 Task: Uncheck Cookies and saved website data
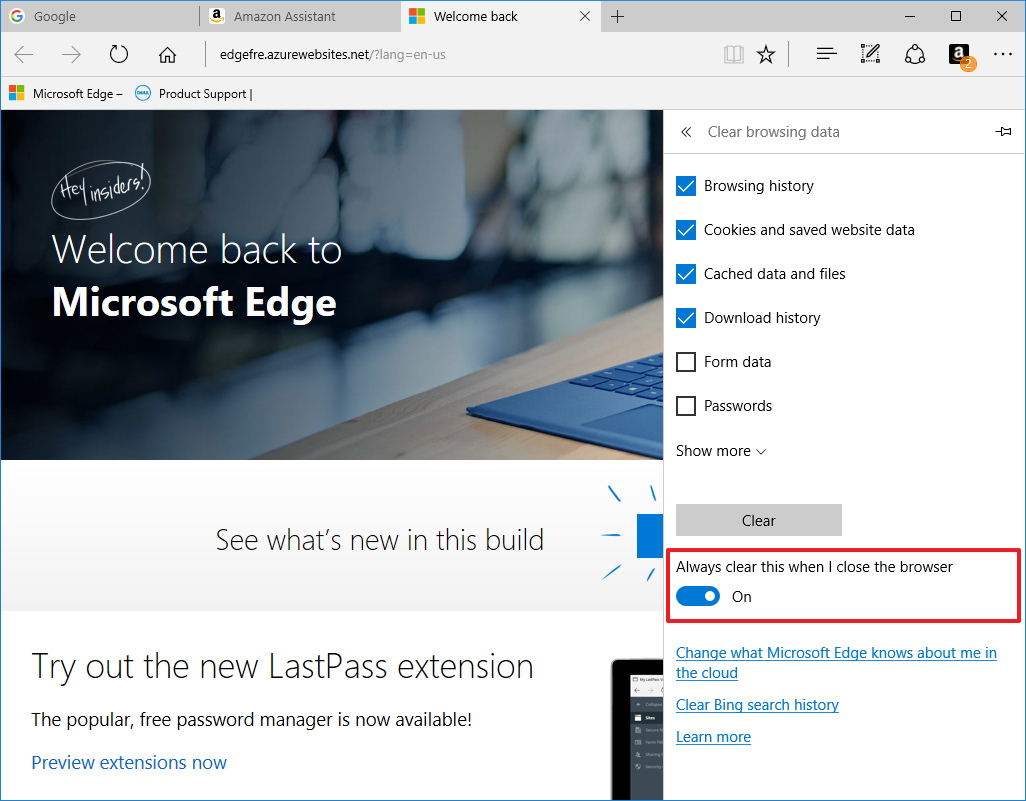(x=686, y=230)
